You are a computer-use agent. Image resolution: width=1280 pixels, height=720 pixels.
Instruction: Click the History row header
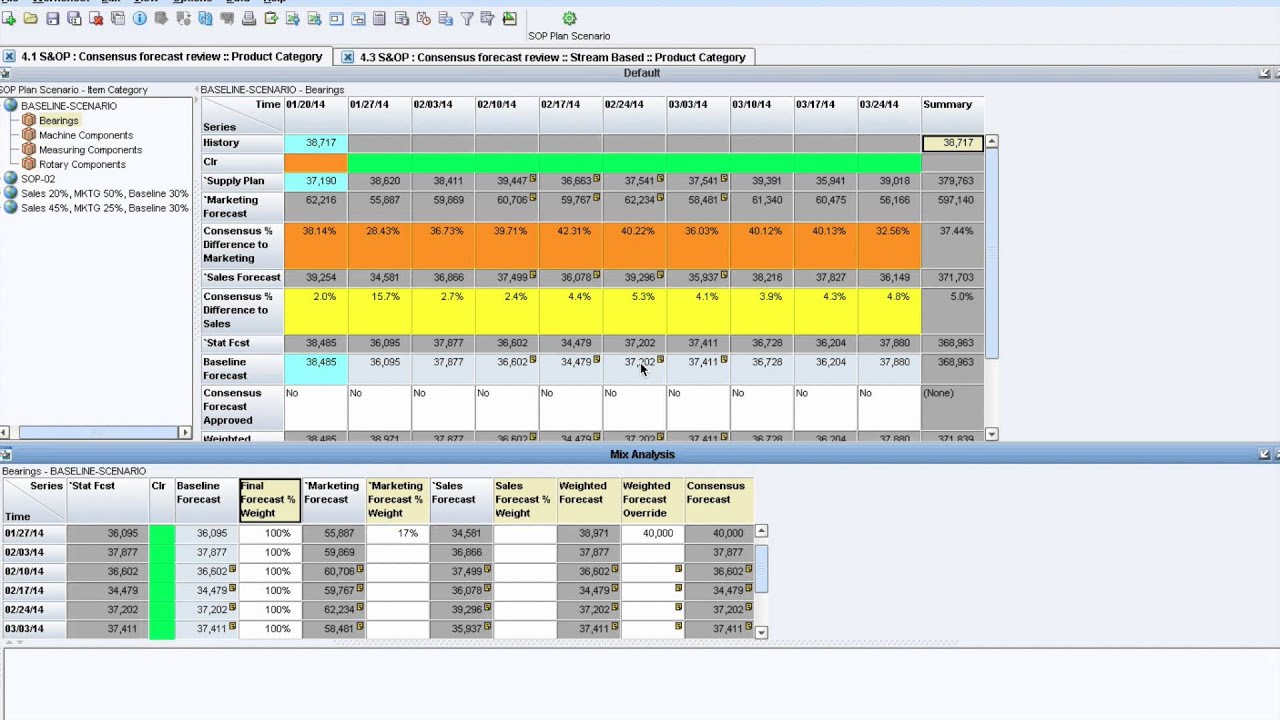point(241,143)
